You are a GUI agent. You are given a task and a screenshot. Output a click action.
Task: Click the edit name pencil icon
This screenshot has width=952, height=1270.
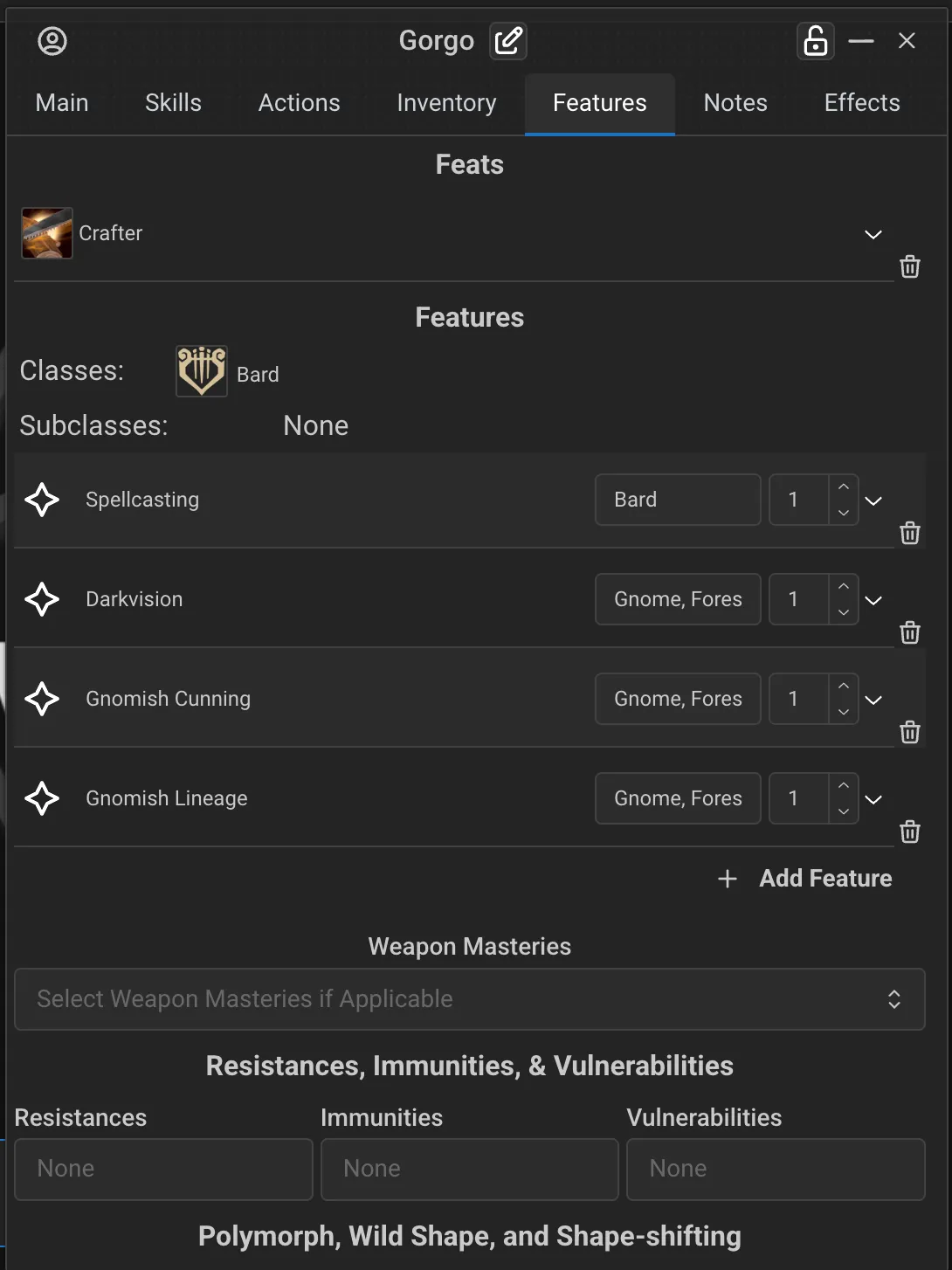(x=508, y=41)
